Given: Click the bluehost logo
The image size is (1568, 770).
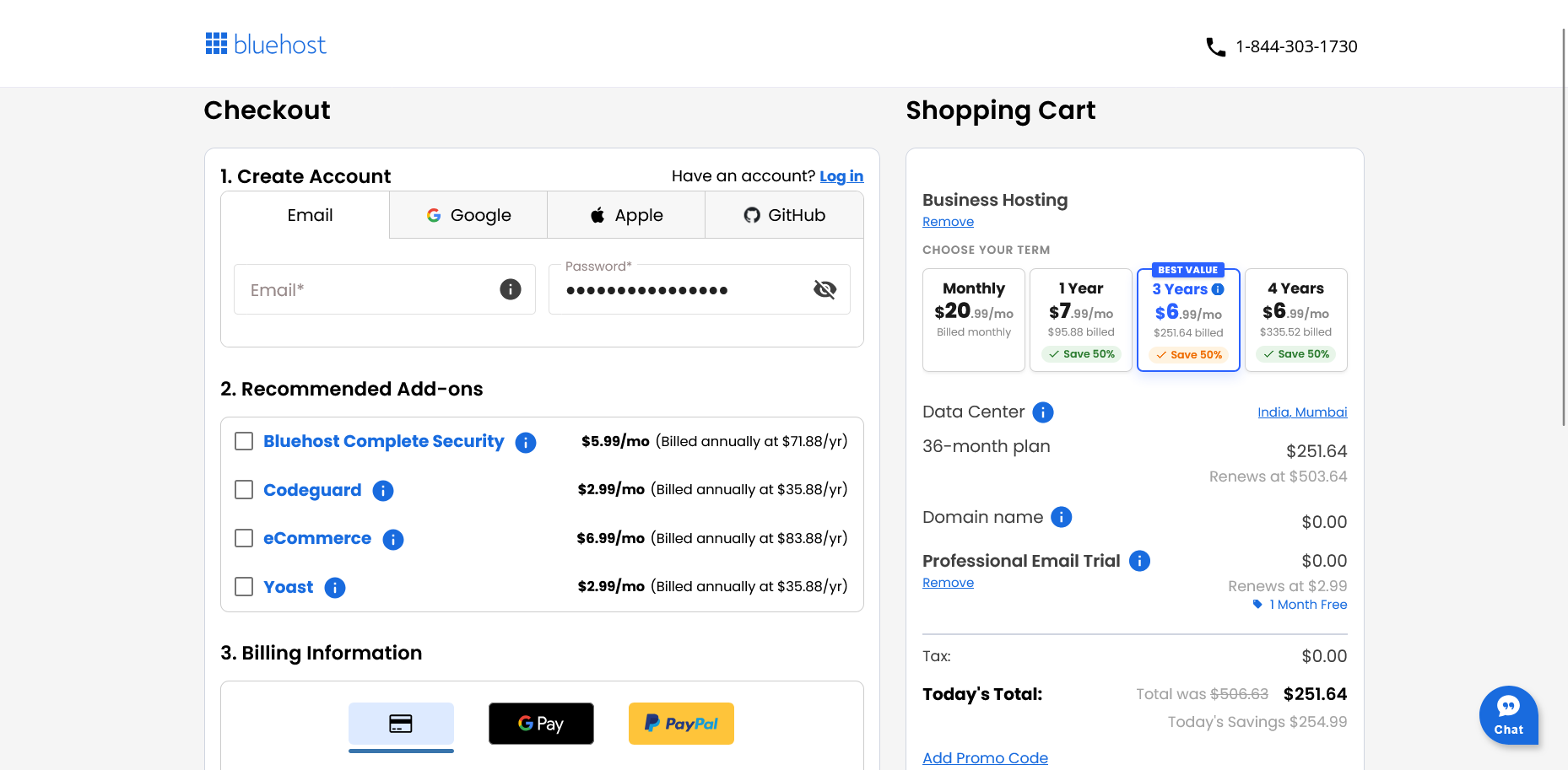Looking at the screenshot, I should (x=266, y=45).
